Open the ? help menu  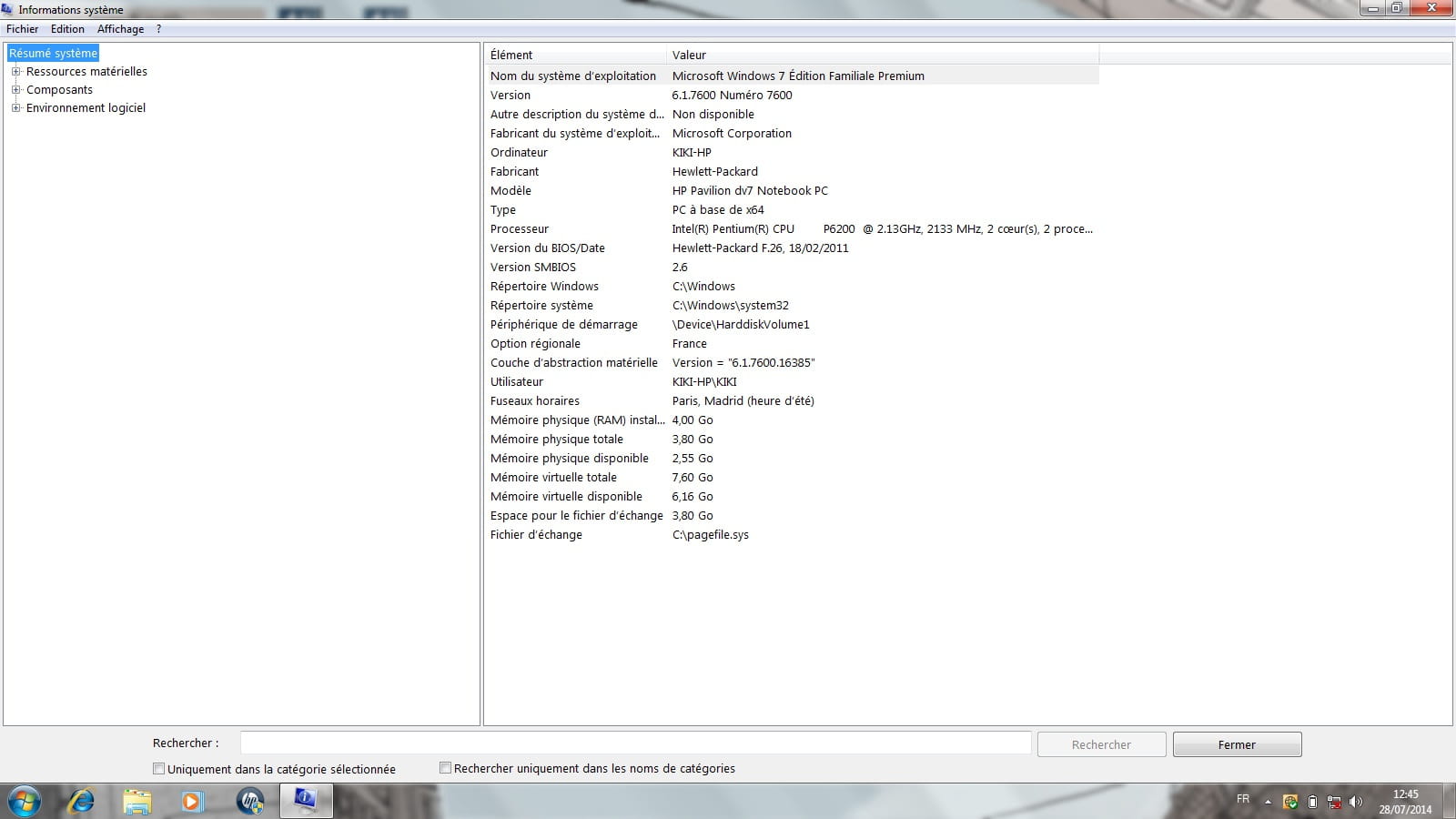(x=158, y=29)
